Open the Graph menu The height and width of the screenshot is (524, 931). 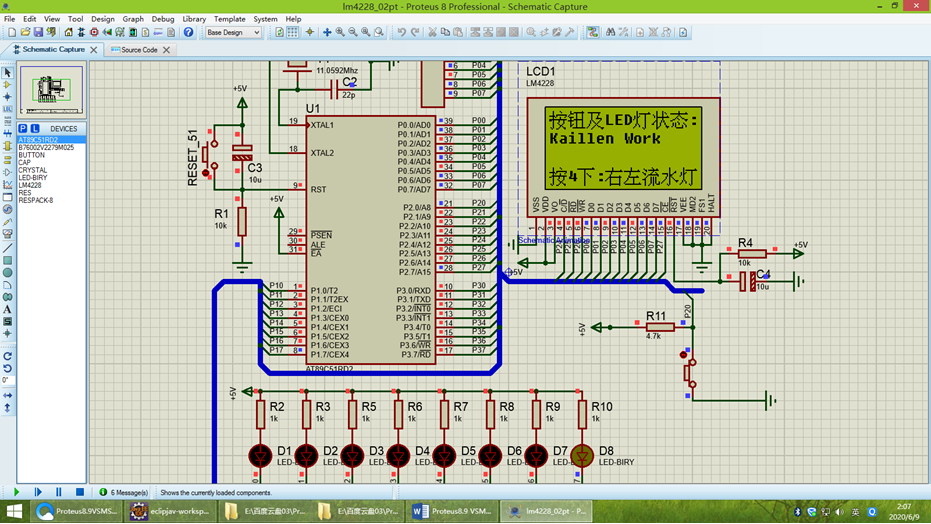click(x=133, y=19)
